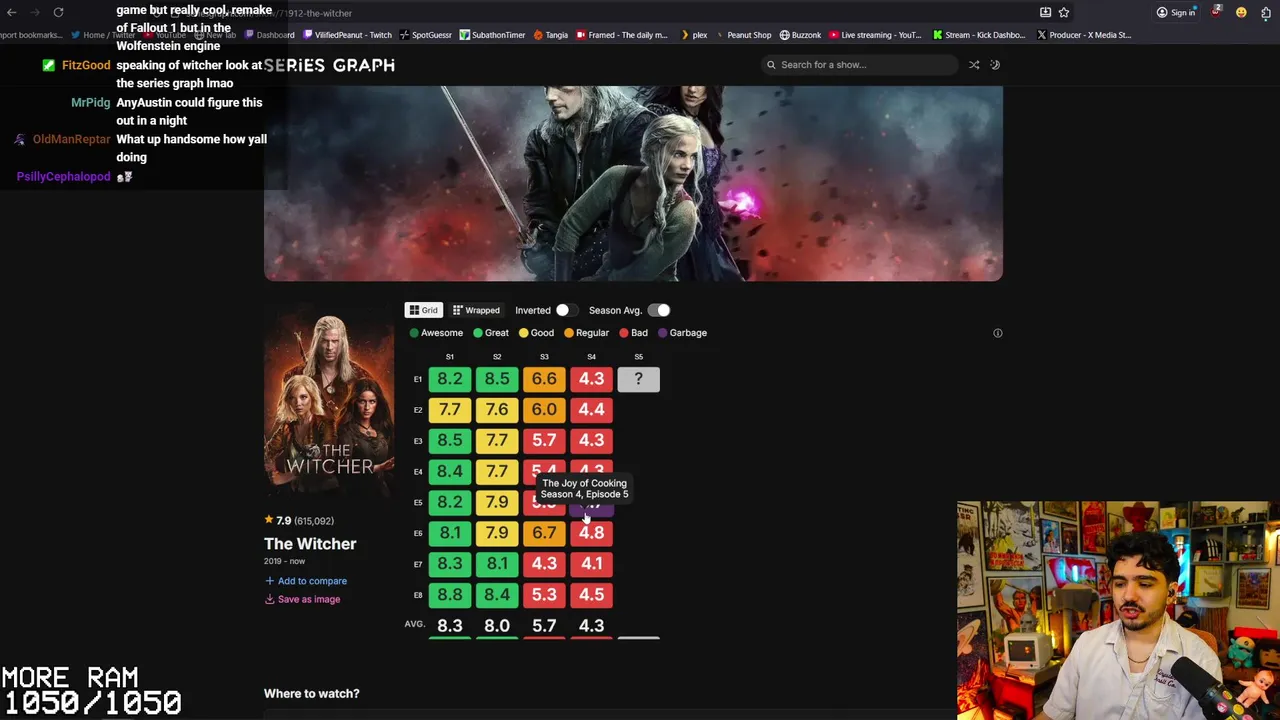This screenshot has width=1280, height=720.
Task: Click the Bad rating legend item
Action: (x=634, y=333)
